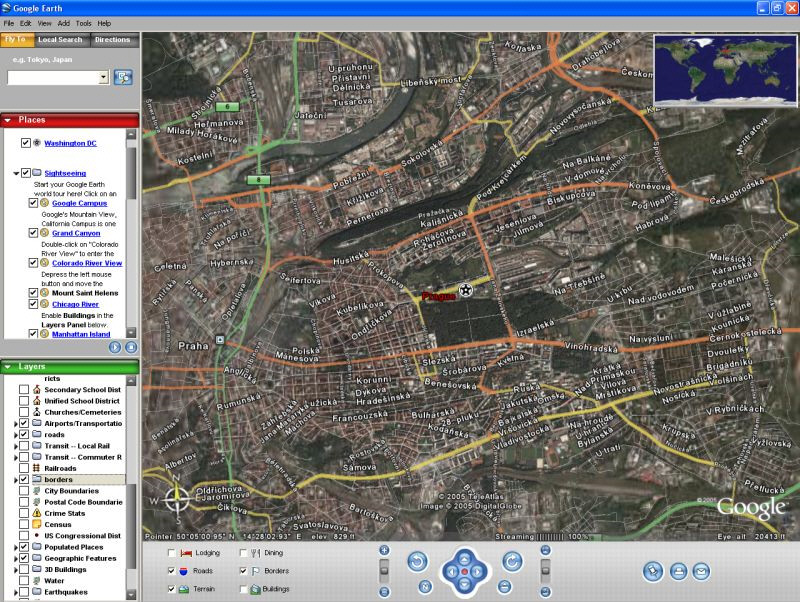
Task: Click the email envelope button
Action: click(x=702, y=571)
